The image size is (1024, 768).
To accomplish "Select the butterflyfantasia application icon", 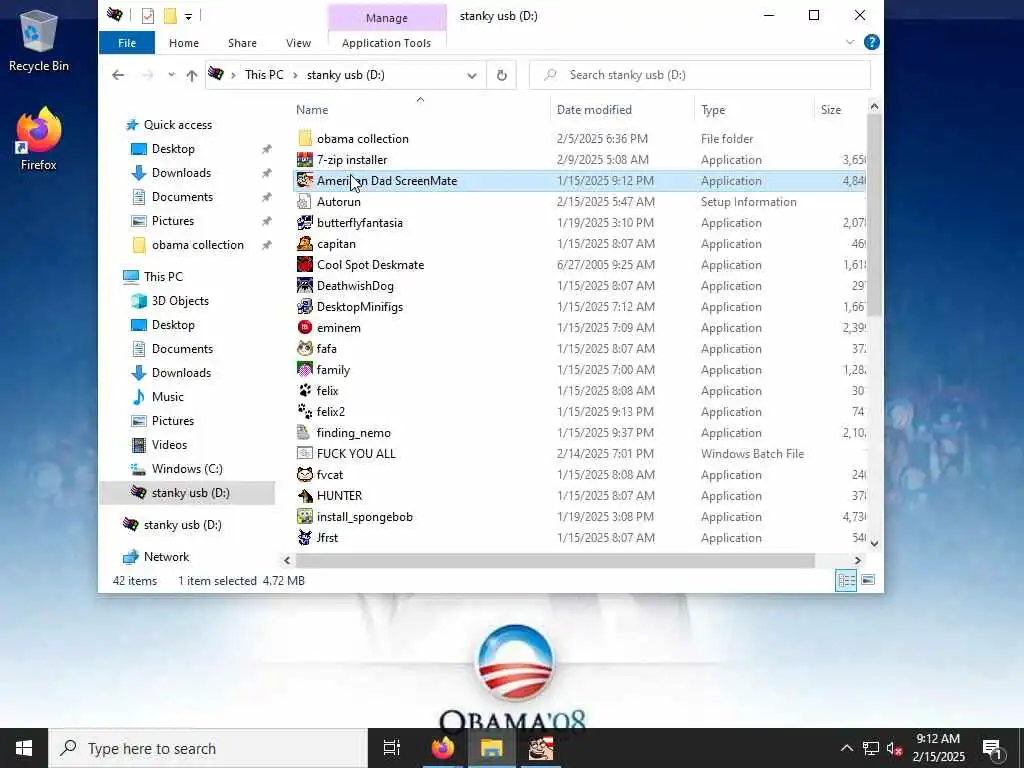I will [305, 223].
